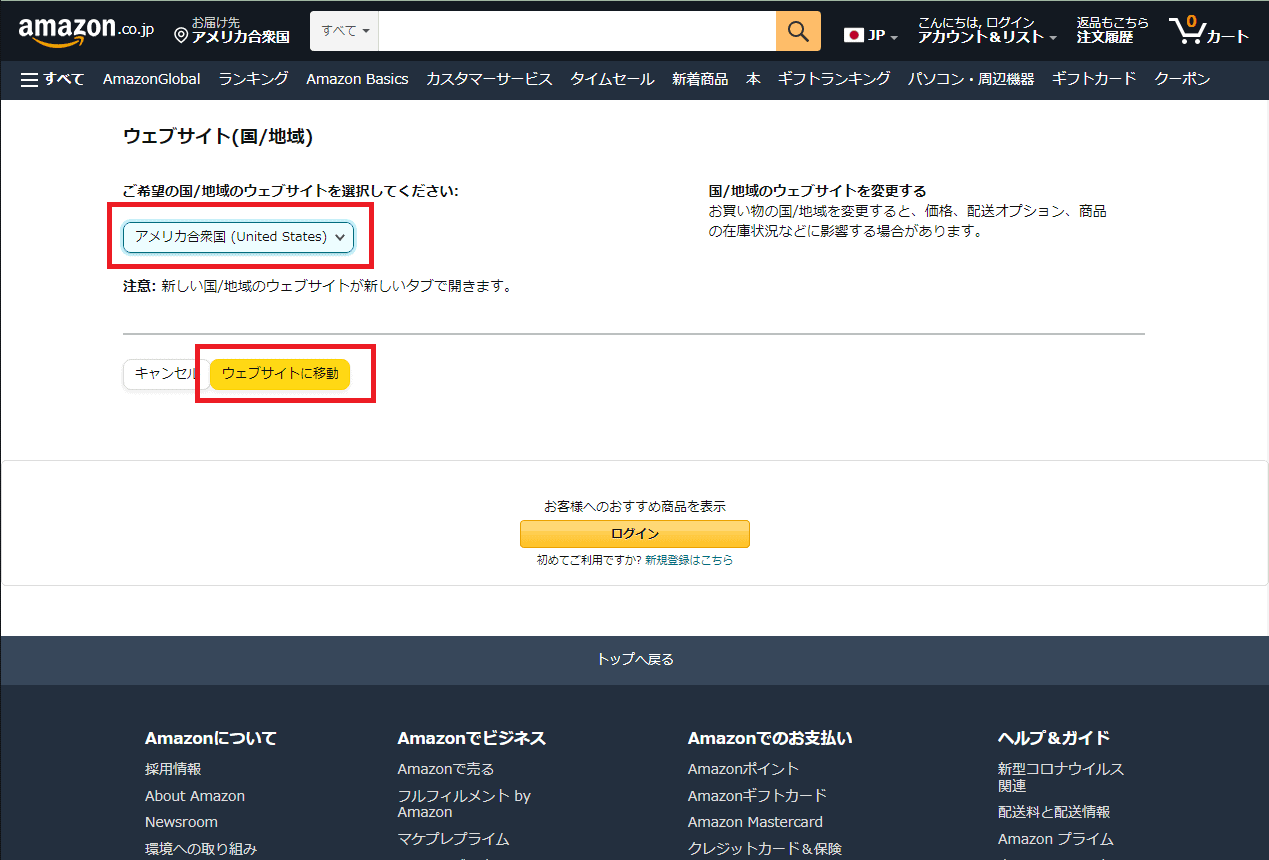
Task: Open フルフィルメント by Amazon footer link
Action: coord(464,804)
